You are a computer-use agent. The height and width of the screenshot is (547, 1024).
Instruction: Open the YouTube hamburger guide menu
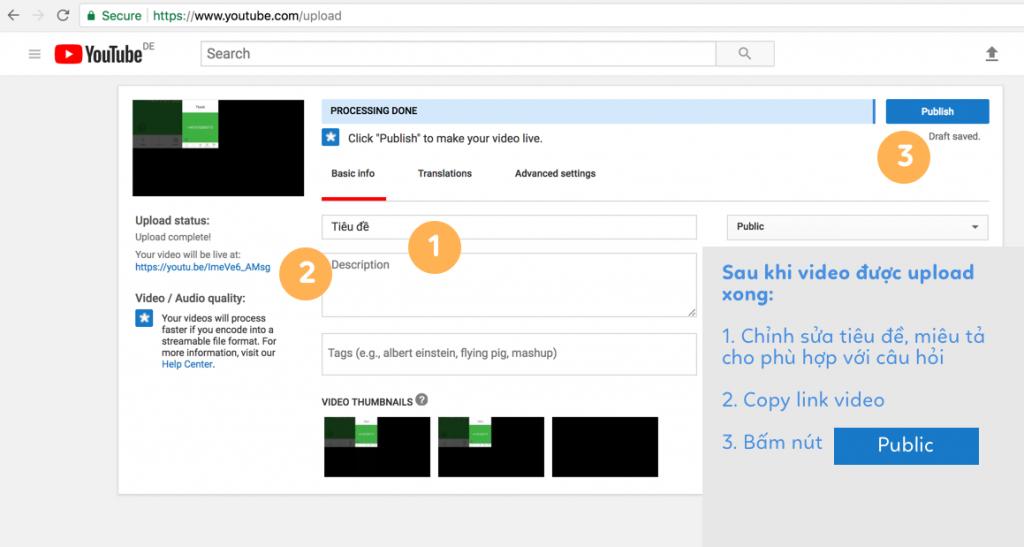tap(35, 54)
